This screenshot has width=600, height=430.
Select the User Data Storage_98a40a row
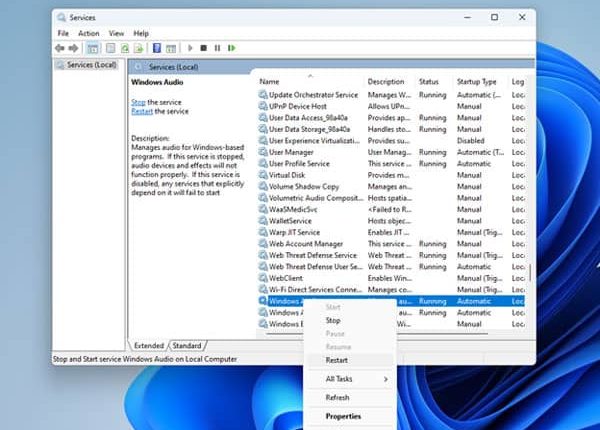coord(391,129)
